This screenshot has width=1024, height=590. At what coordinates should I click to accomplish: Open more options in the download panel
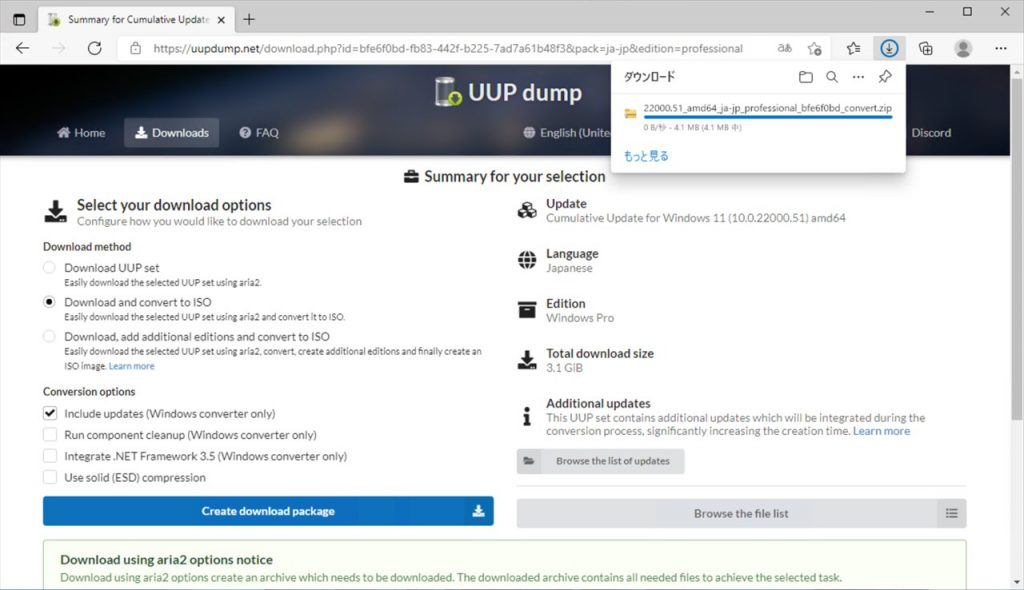pyautogui.click(x=858, y=77)
